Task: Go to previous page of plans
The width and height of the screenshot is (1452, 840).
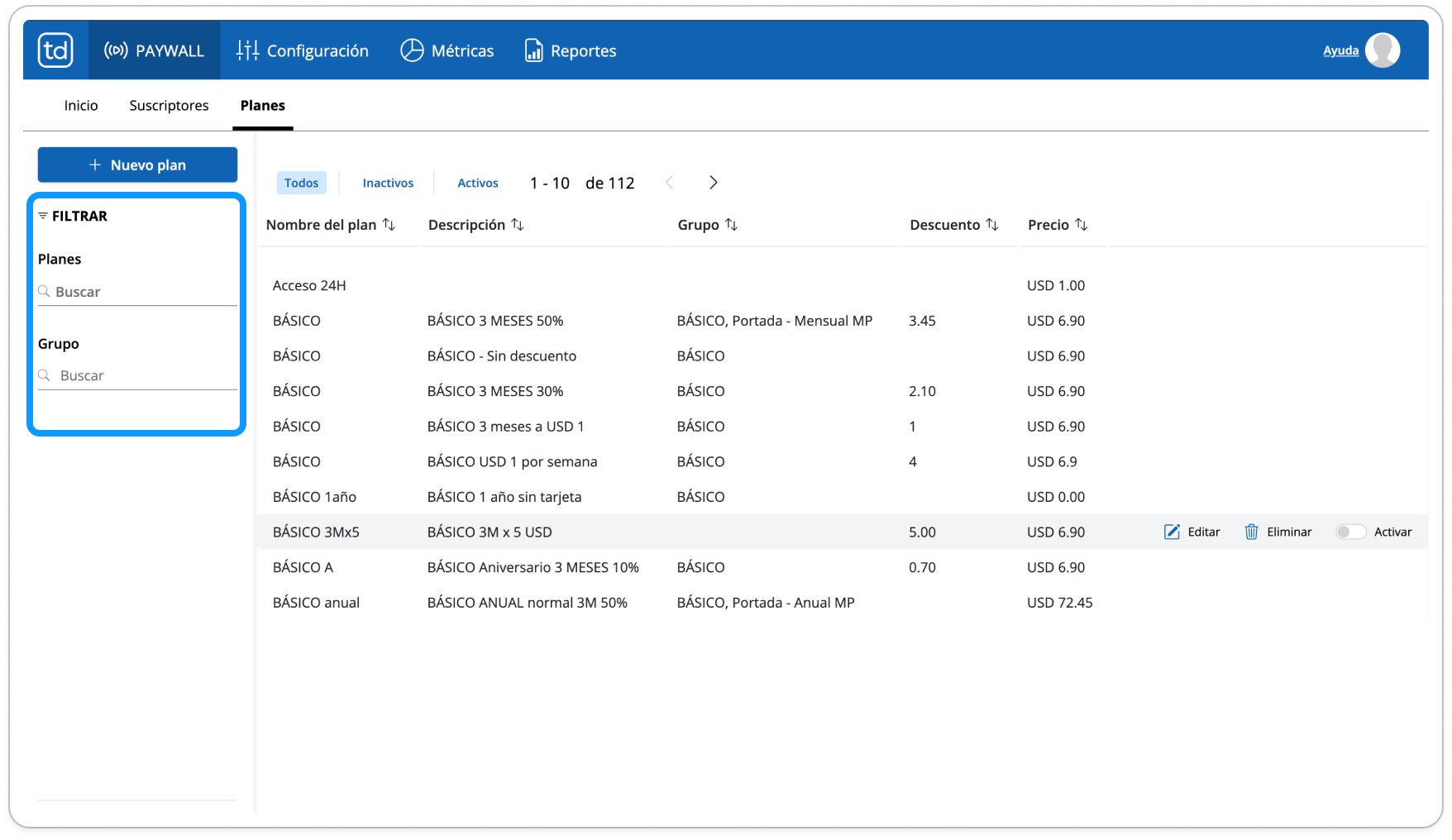Action: click(x=670, y=183)
